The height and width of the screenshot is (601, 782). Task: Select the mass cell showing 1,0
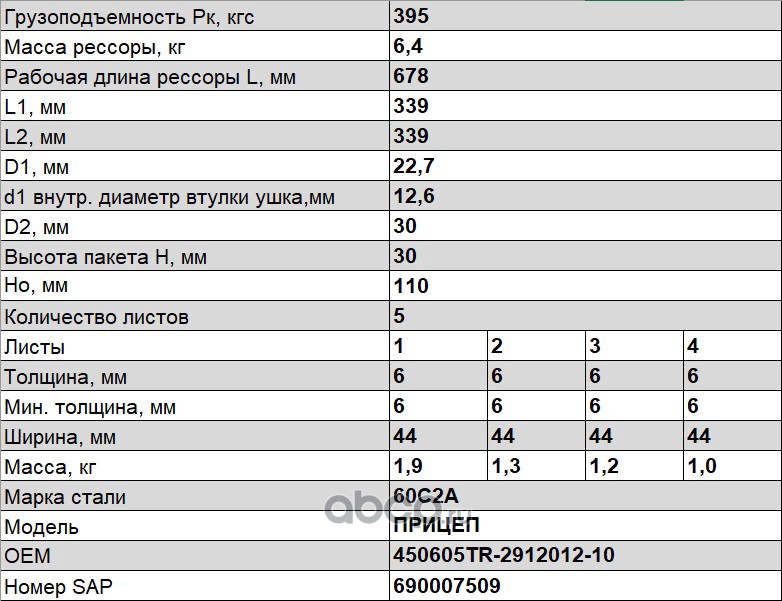(x=701, y=466)
